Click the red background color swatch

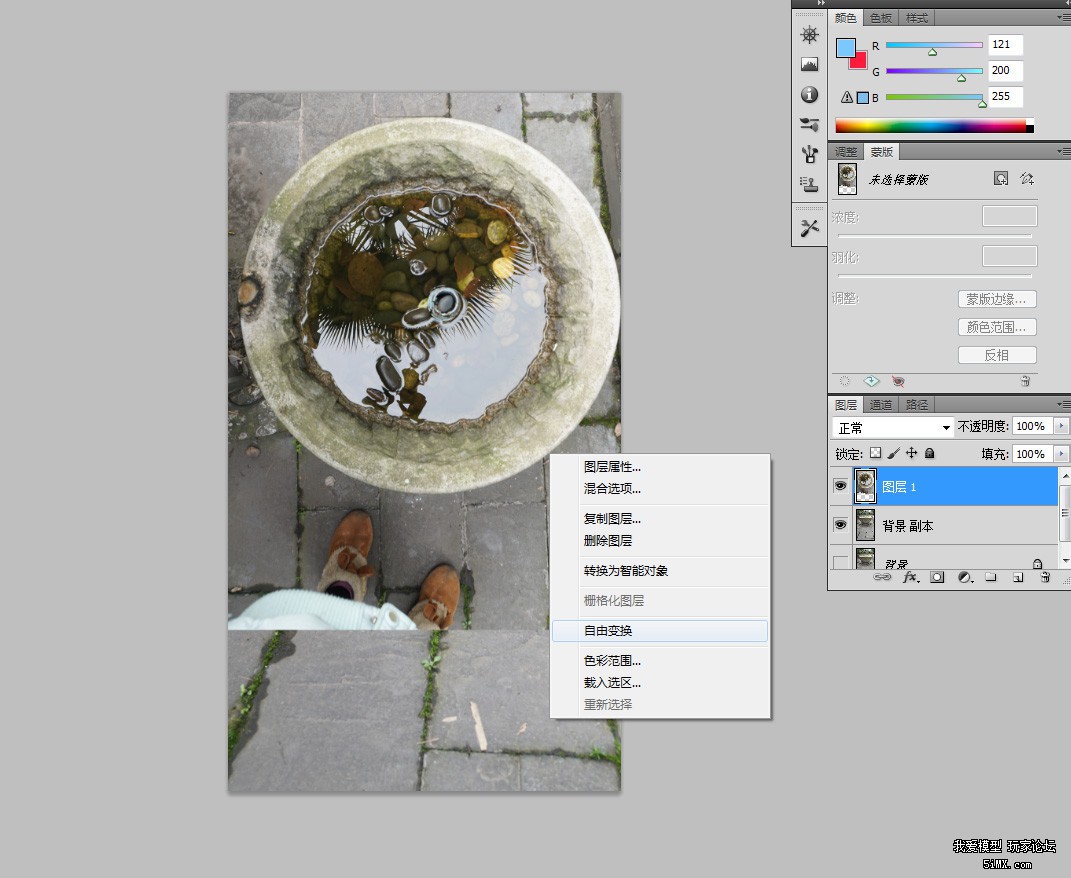(859, 62)
